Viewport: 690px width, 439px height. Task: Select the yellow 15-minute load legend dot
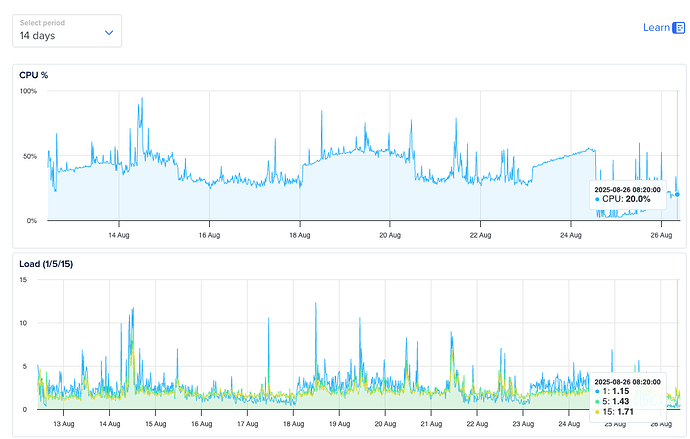(598, 410)
